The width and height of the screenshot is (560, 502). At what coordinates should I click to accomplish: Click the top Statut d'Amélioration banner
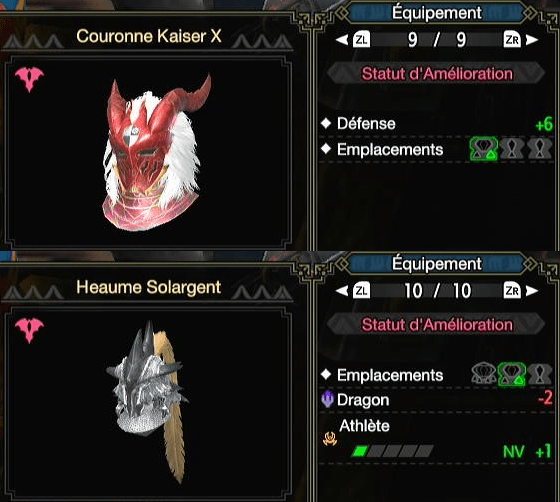coord(436,74)
